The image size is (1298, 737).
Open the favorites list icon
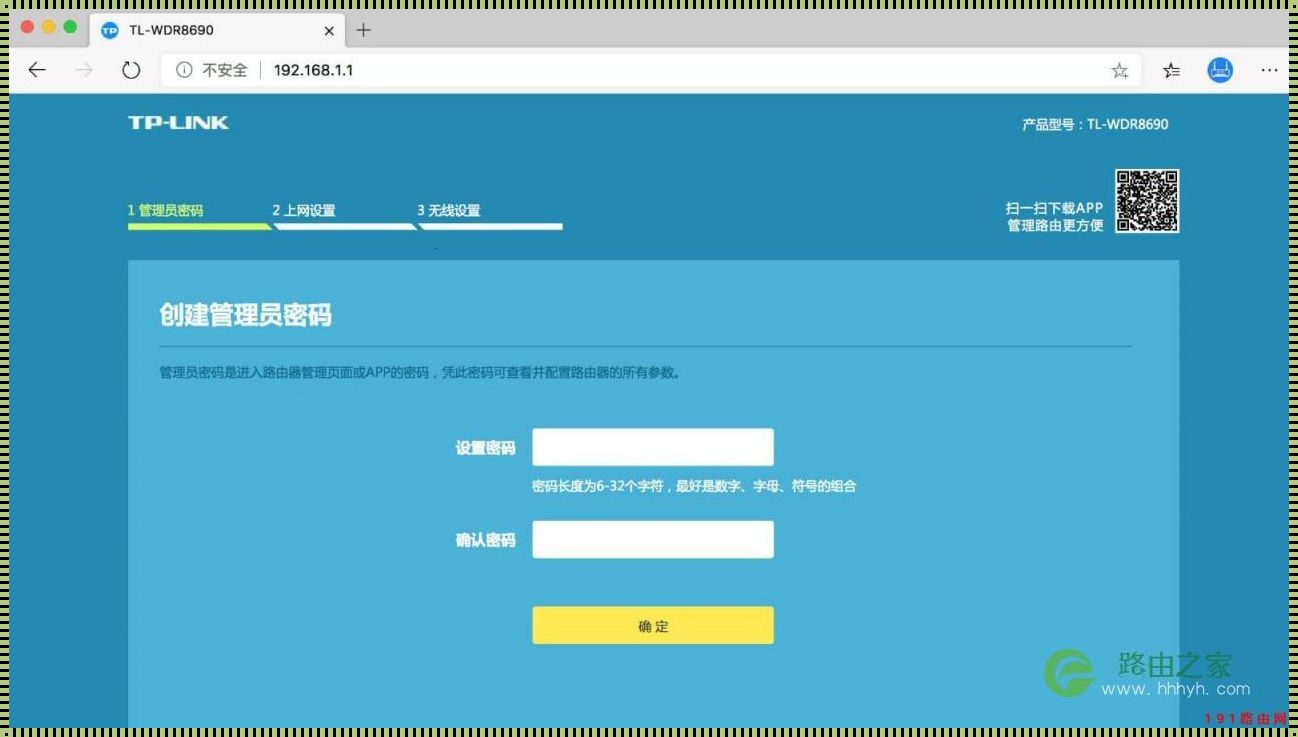pos(1171,70)
